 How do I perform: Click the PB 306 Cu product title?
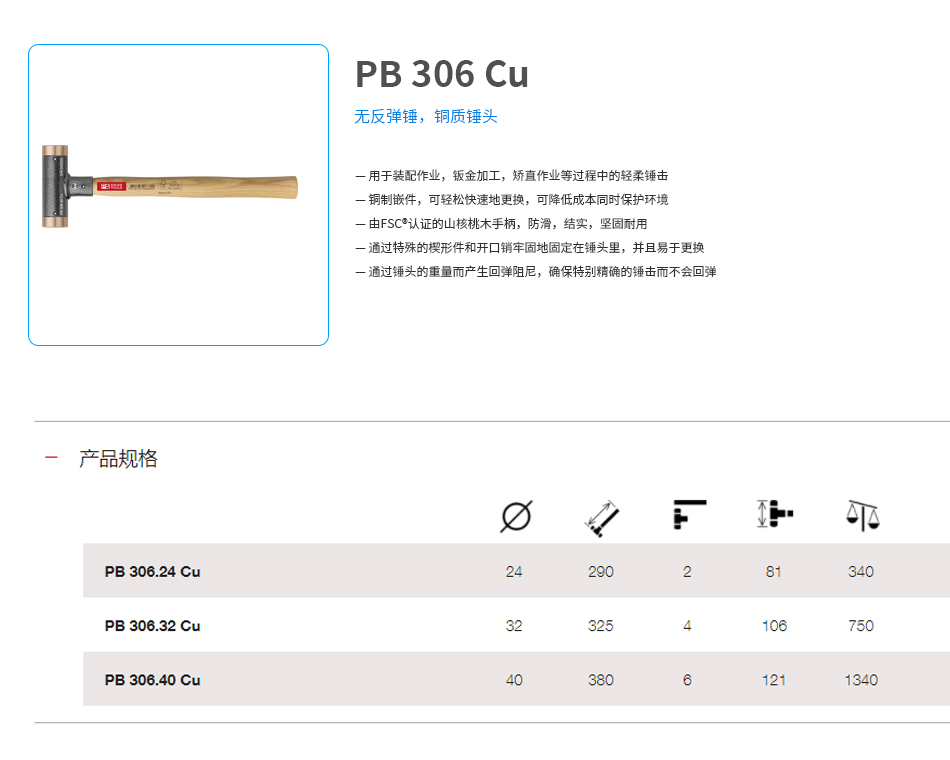click(441, 75)
